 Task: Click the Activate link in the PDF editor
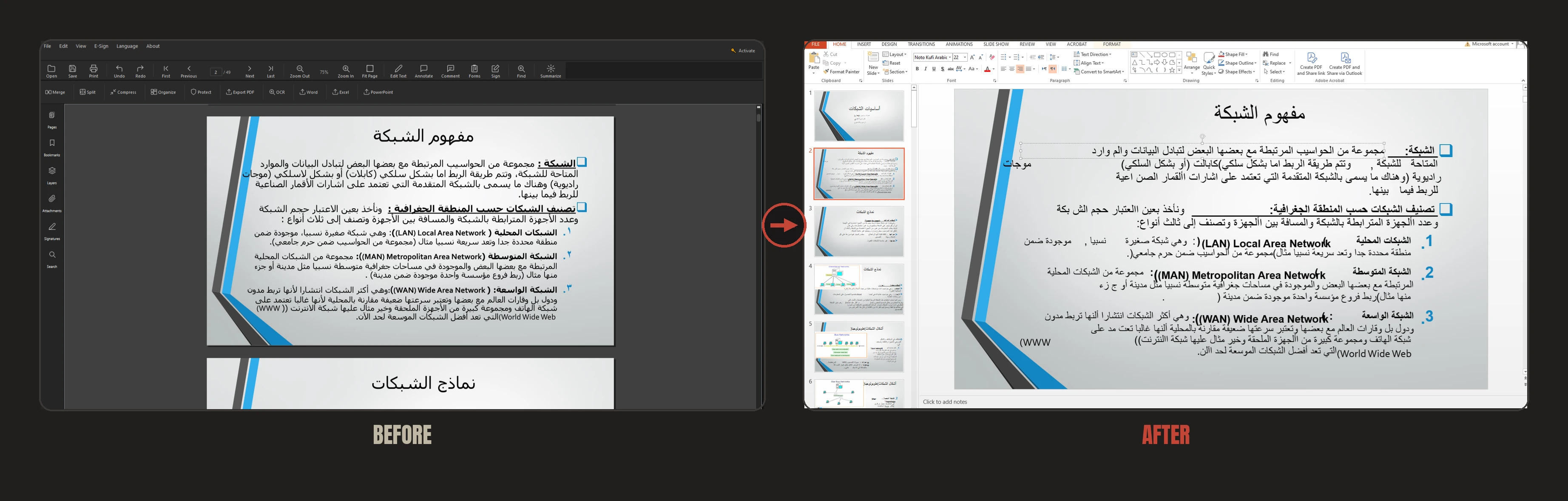(743, 51)
